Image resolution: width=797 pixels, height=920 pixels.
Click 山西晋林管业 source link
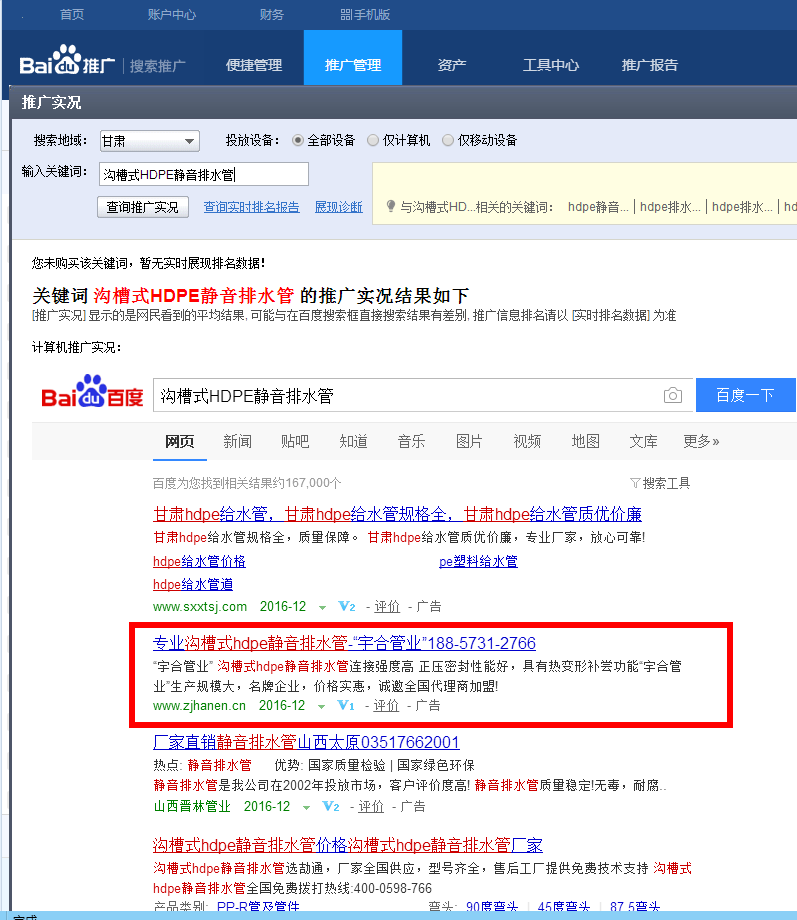(x=192, y=807)
